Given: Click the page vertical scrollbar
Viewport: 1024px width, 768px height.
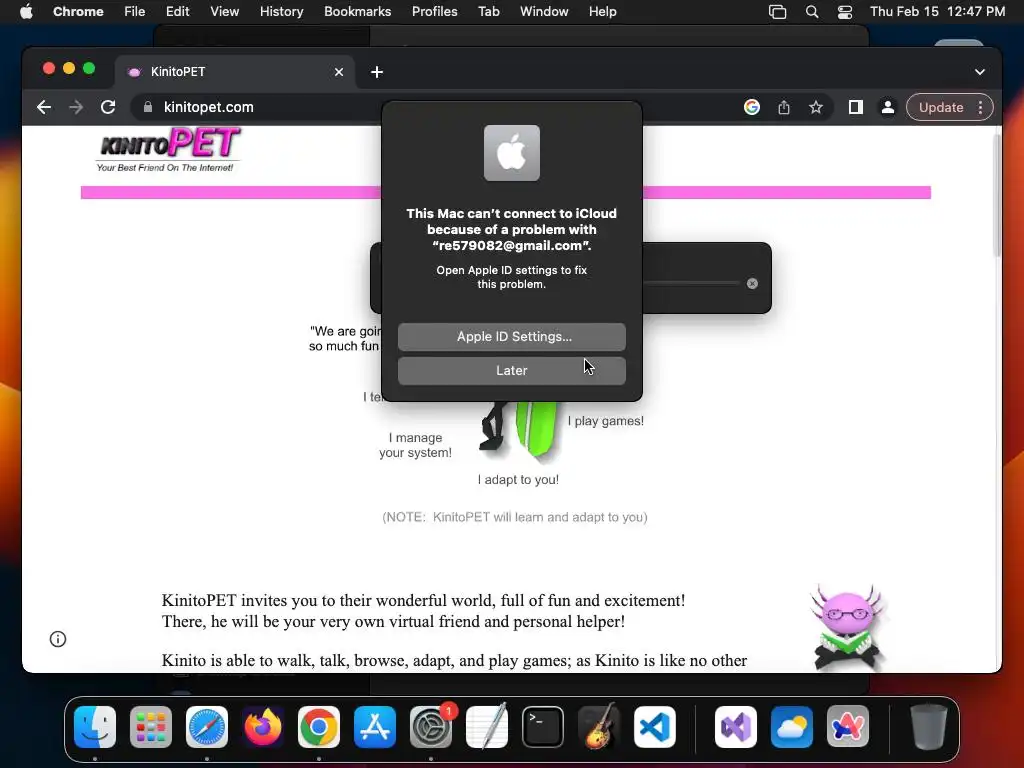Looking at the screenshot, I should pyautogui.click(x=997, y=196).
